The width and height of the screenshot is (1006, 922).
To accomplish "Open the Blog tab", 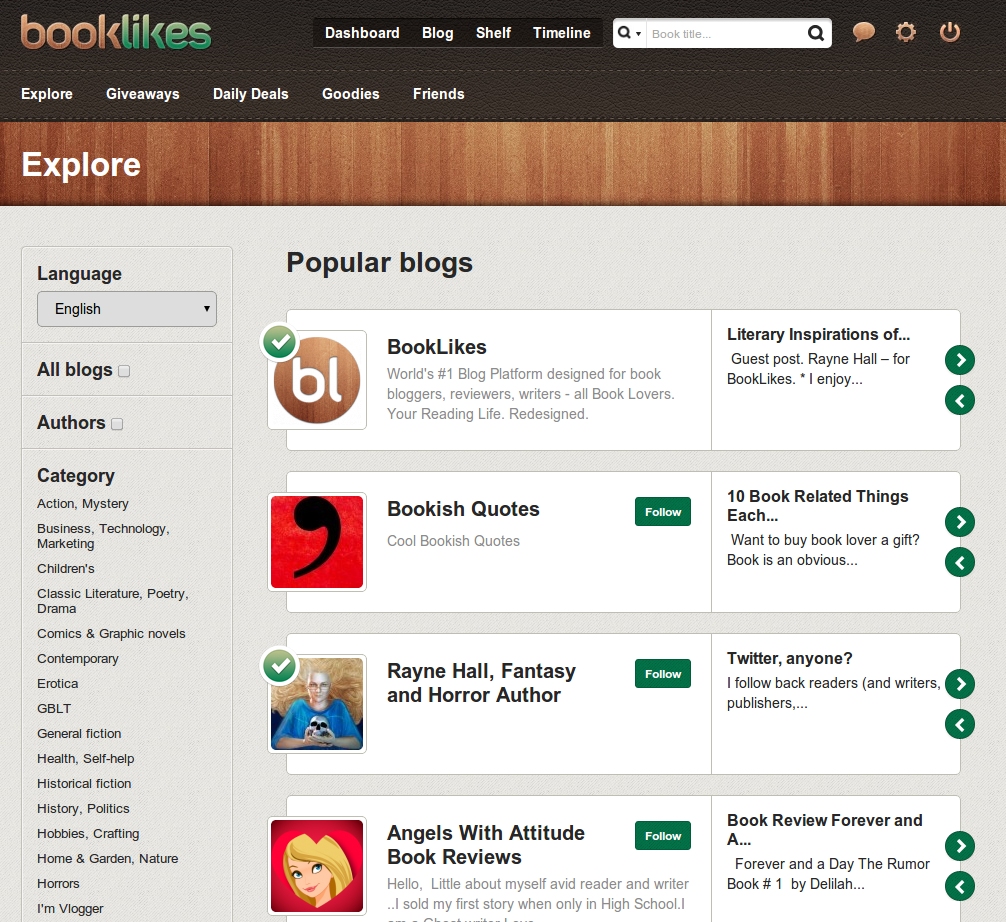I will (x=438, y=33).
